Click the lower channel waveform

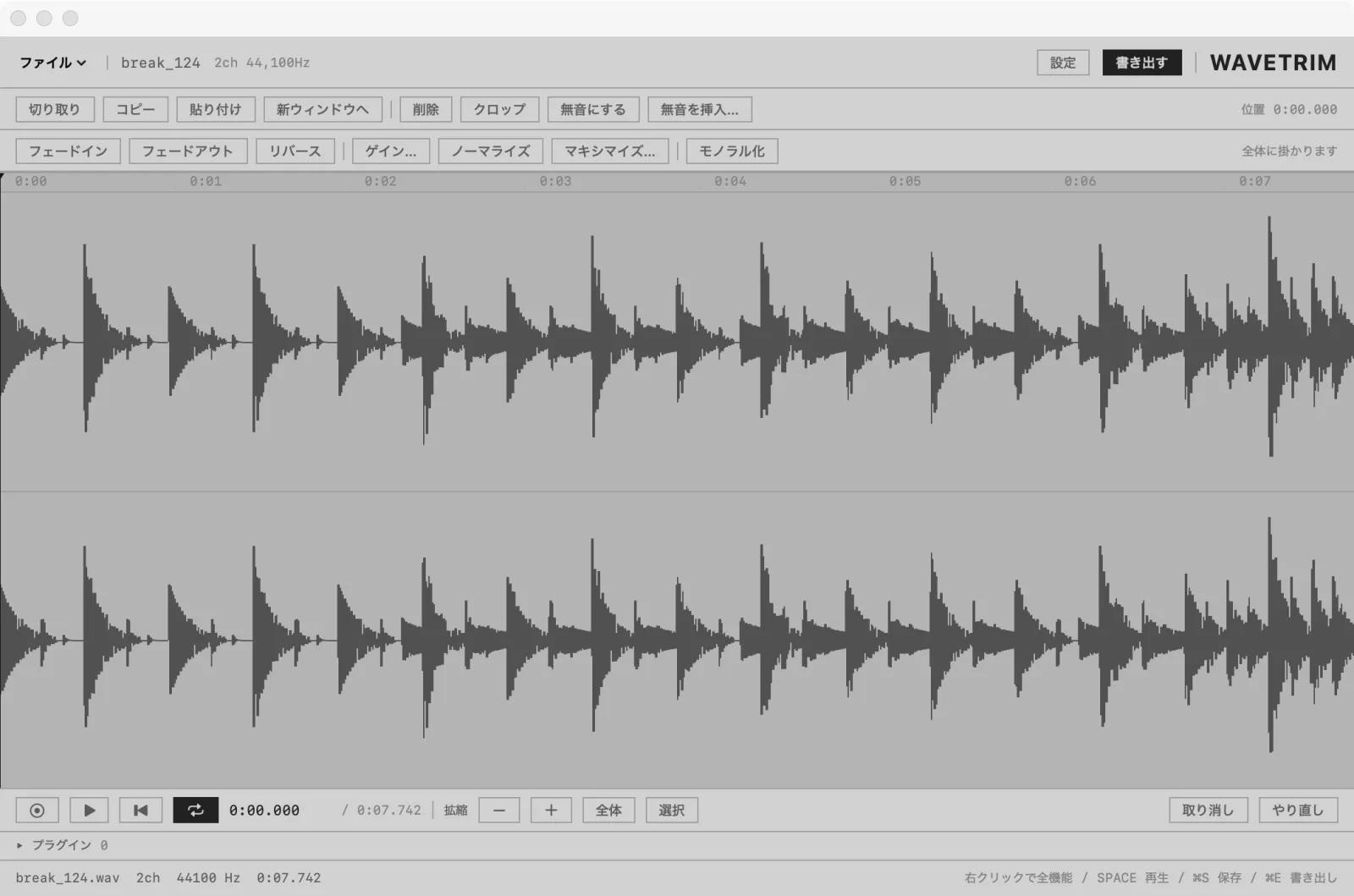[677, 640]
